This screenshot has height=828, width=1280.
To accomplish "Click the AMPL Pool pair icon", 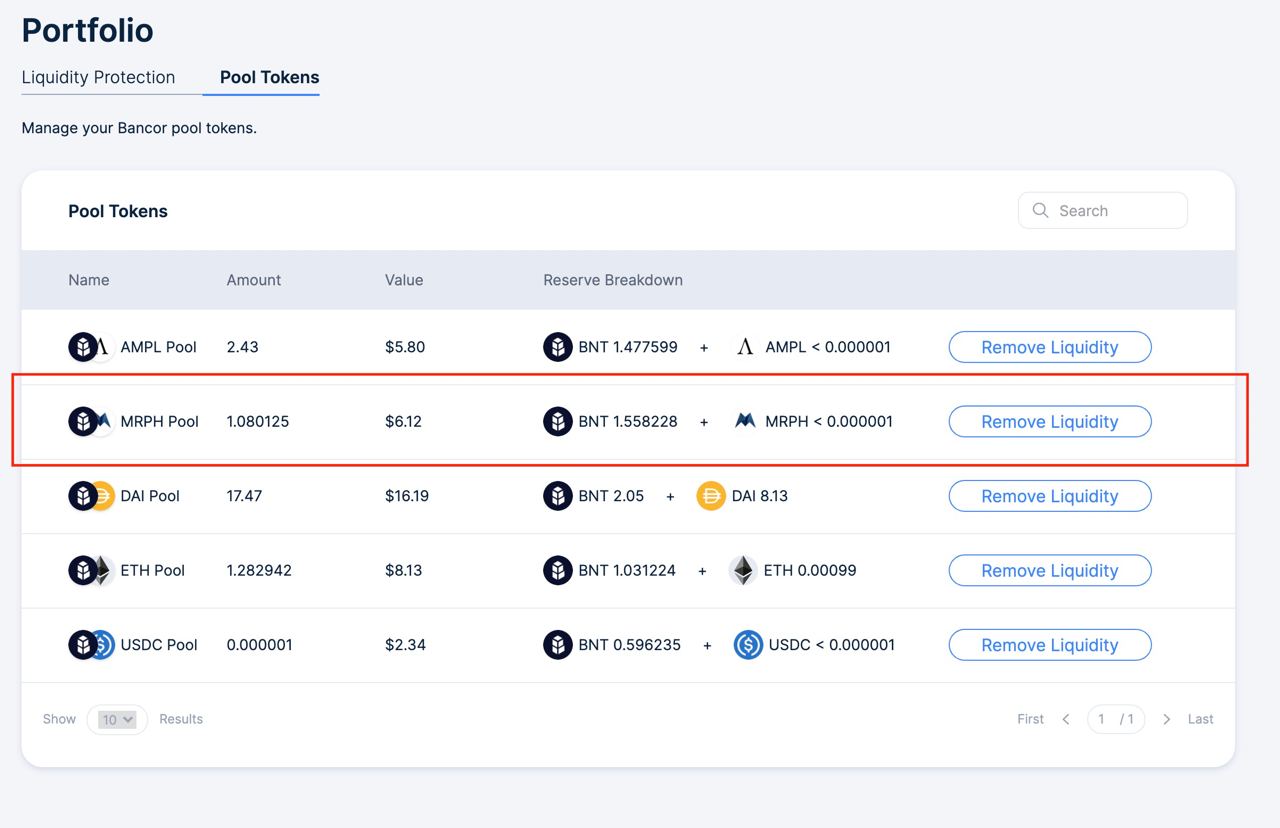I will [x=89, y=347].
